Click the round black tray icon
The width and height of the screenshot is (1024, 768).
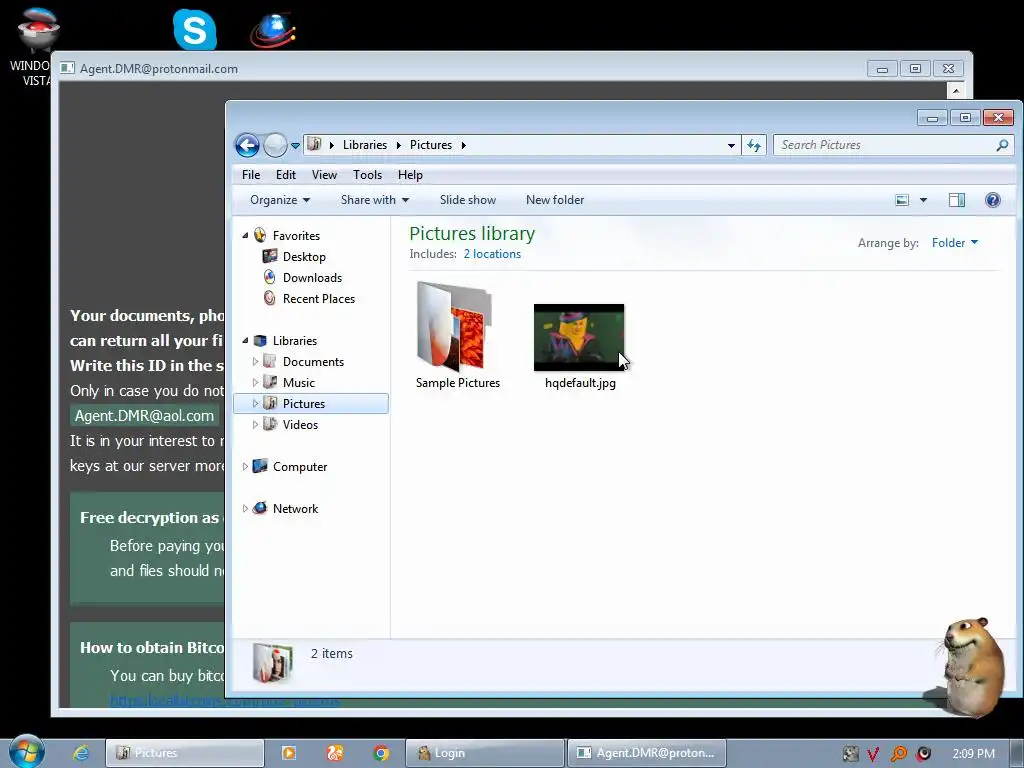click(x=923, y=754)
